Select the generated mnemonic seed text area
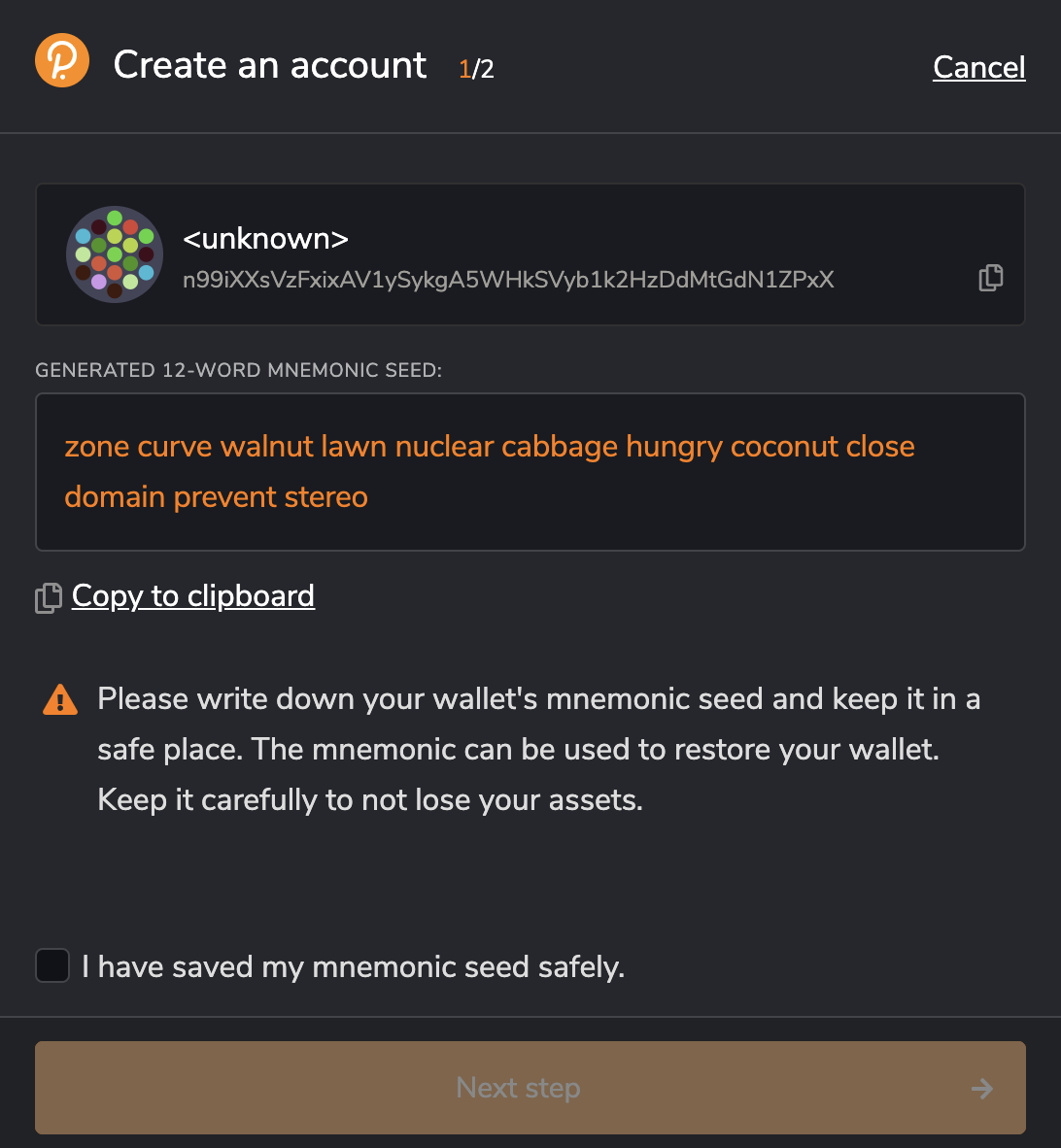The width and height of the screenshot is (1061, 1148). tap(530, 471)
